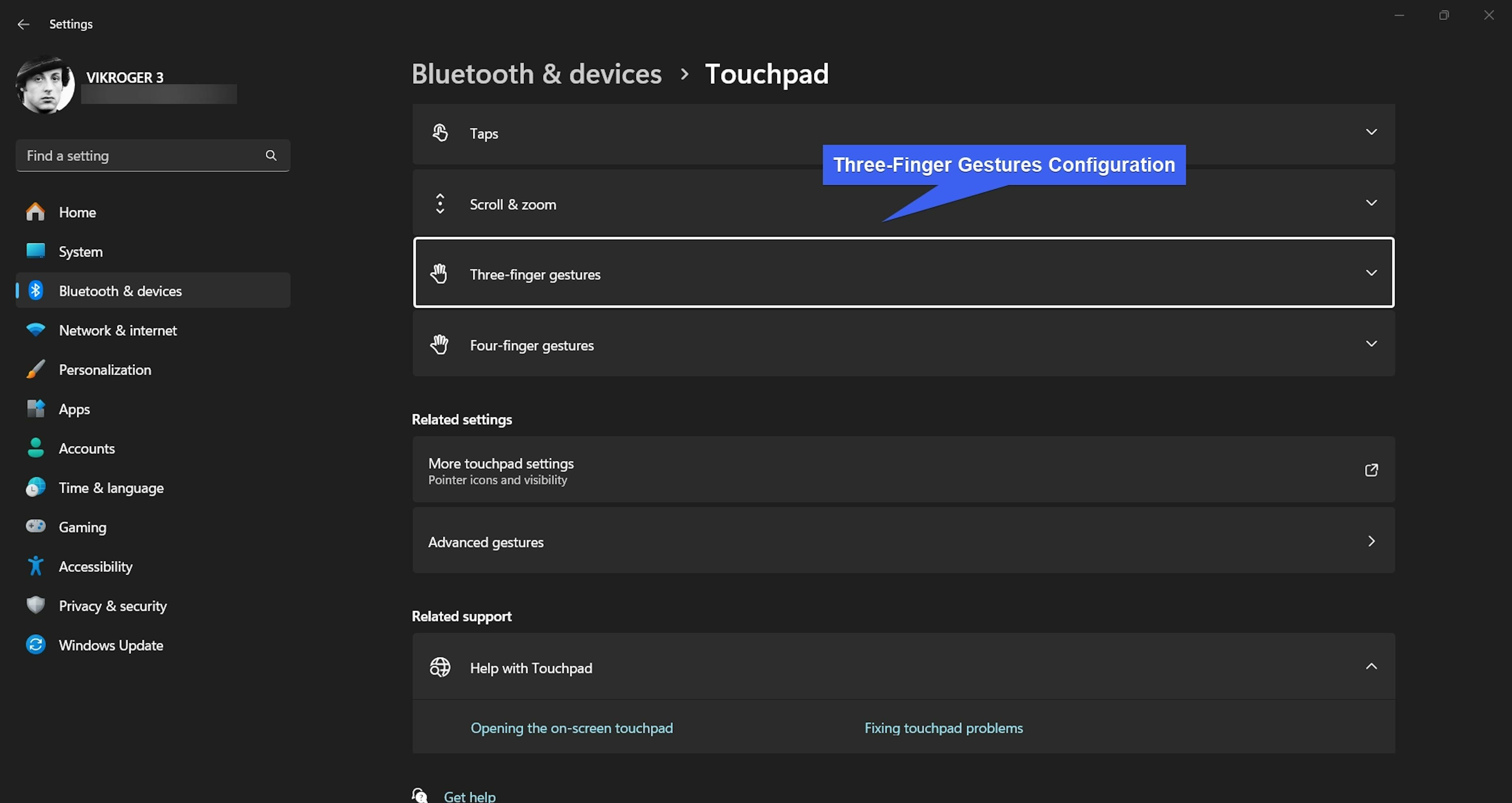The width and height of the screenshot is (1512, 803).
Task: Open Fixing touchpad problems link
Action: [x=943, y=728]
